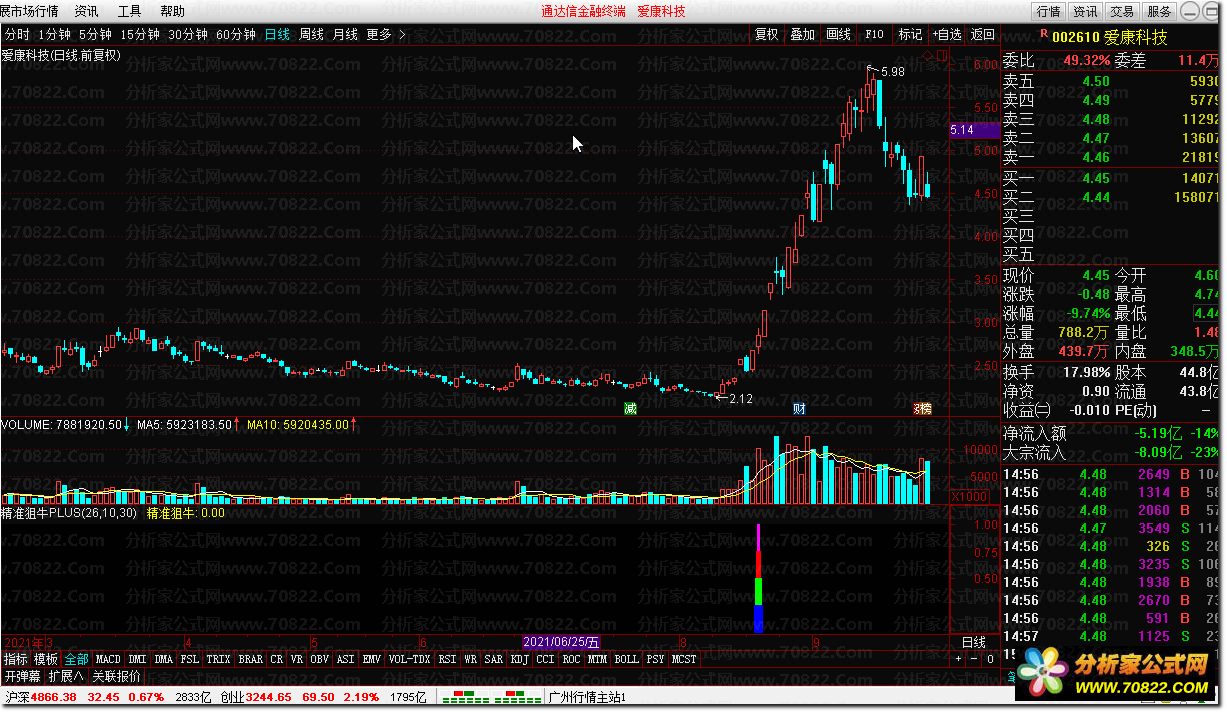The height and width of the screenshot is (712, 1227).
Task: Select the RSI indicator tab
Action: [447, 659]
